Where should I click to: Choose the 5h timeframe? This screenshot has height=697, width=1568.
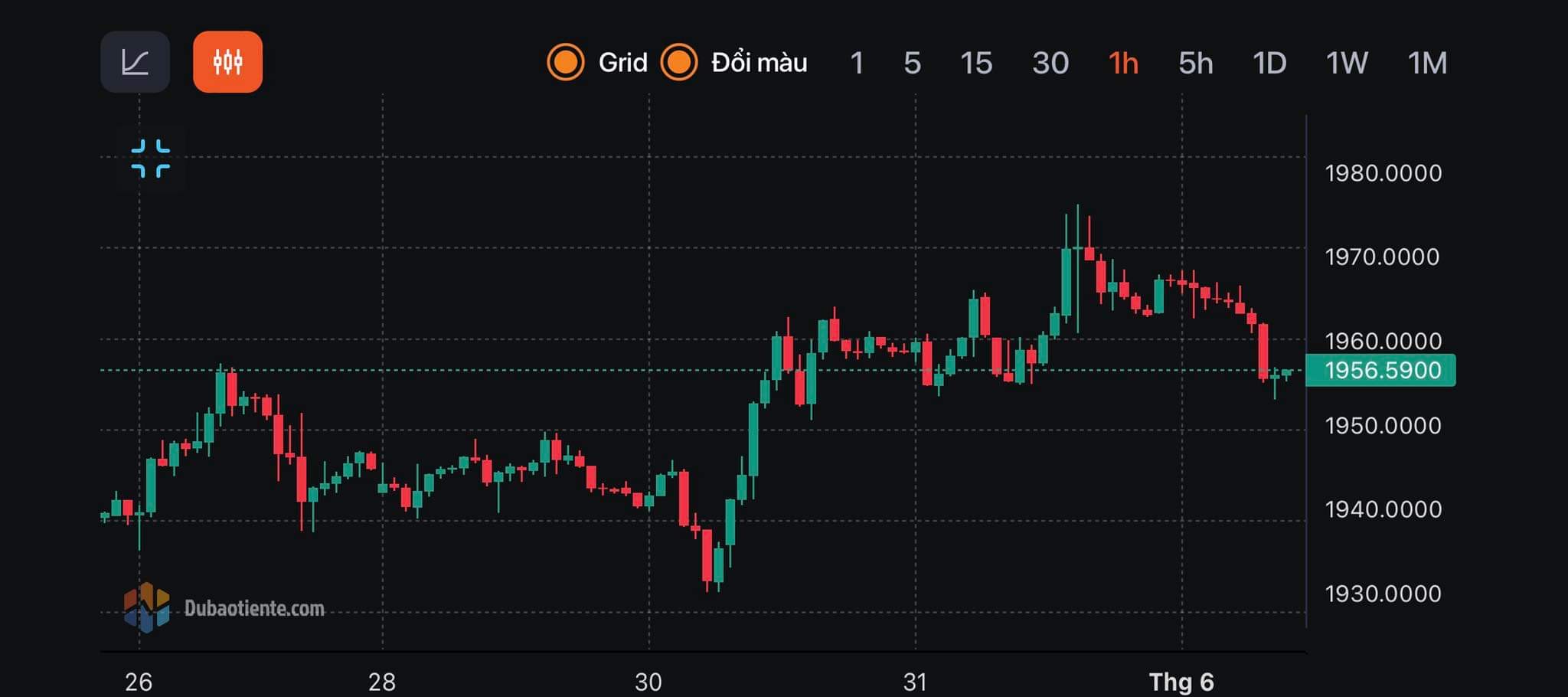click(x=1195, y=63)
